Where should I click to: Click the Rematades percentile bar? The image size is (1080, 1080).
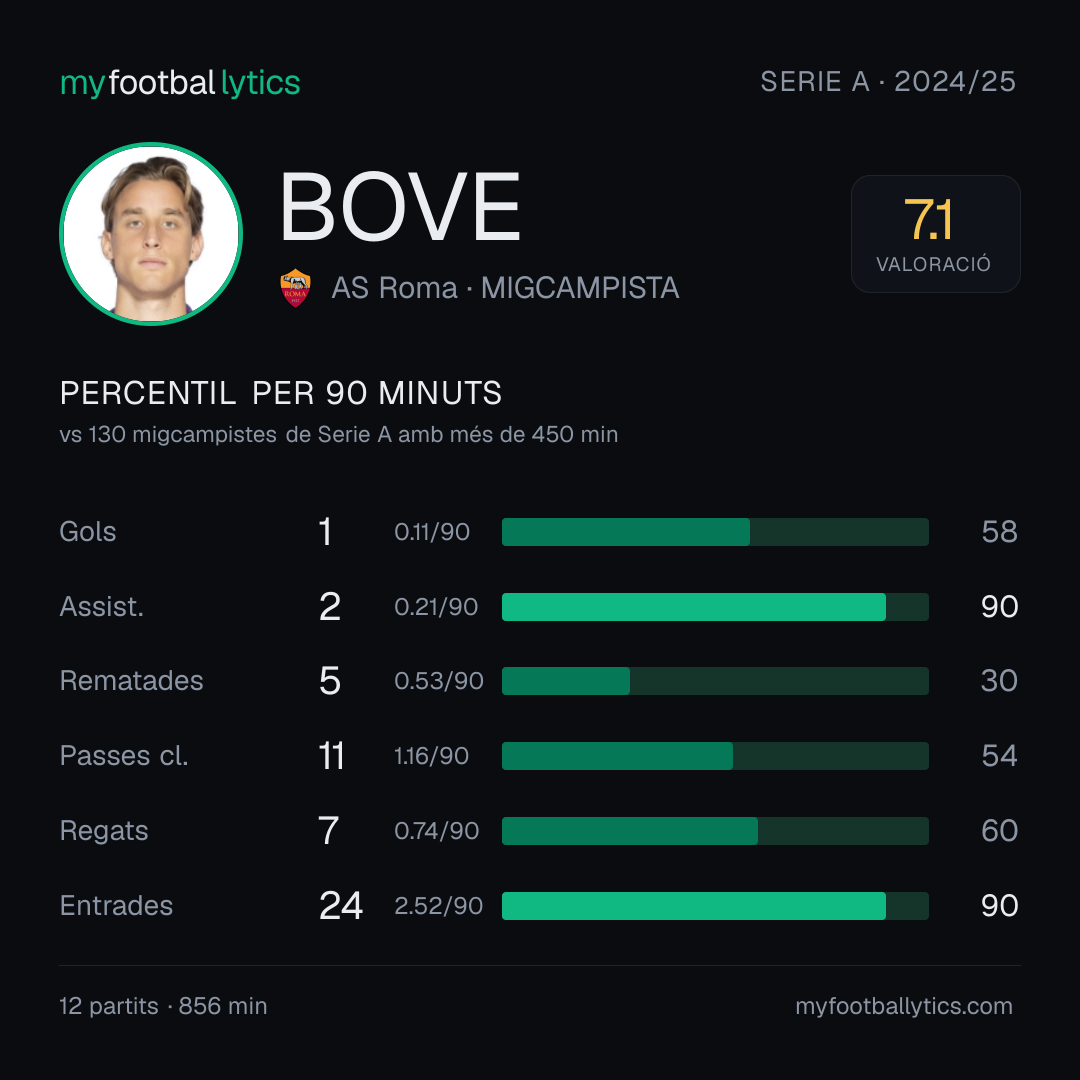tap(715, 681)
